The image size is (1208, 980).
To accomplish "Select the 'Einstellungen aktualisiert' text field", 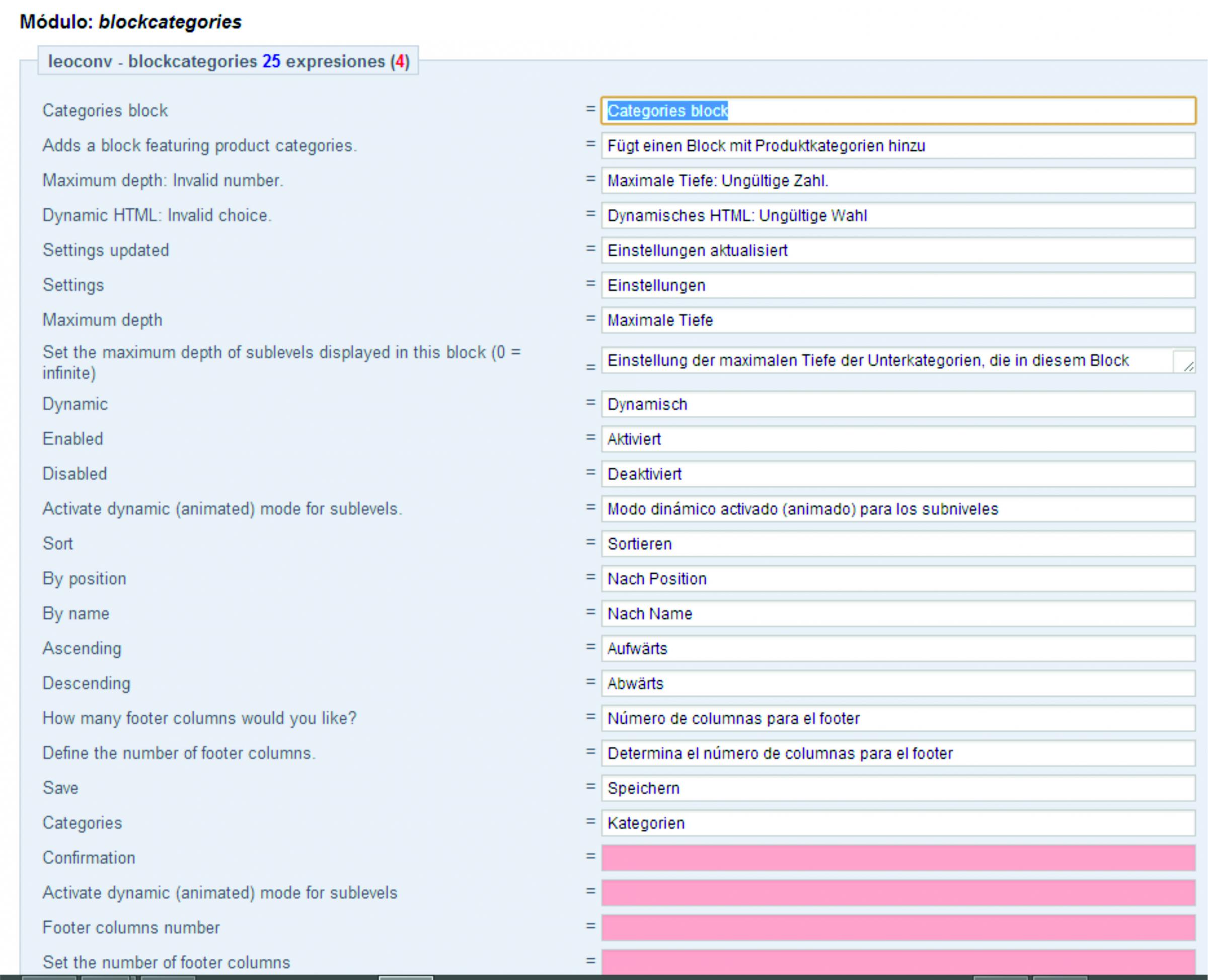I will coord(897,251).
